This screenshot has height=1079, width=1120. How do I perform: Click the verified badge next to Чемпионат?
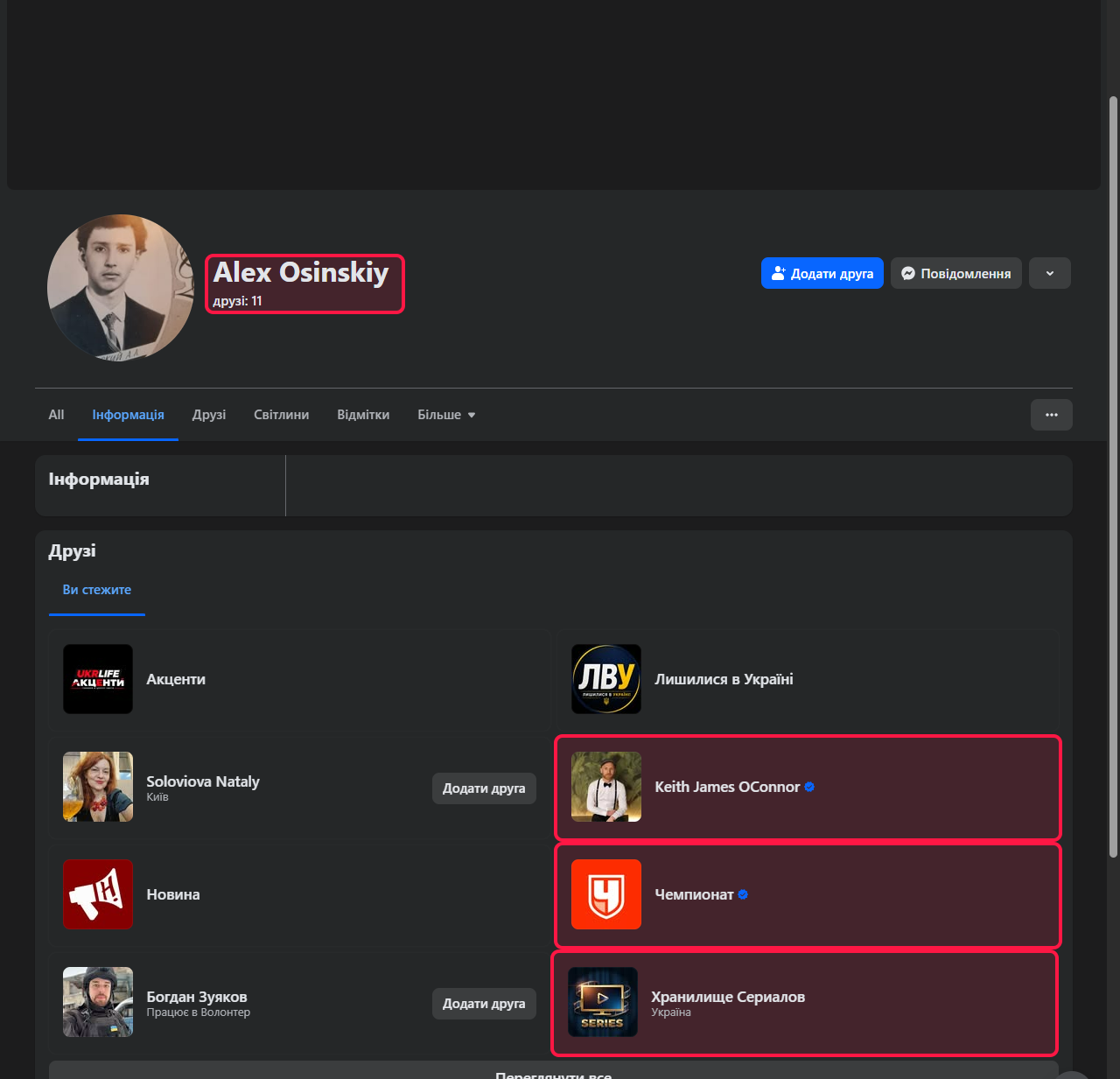click(743, 894)
